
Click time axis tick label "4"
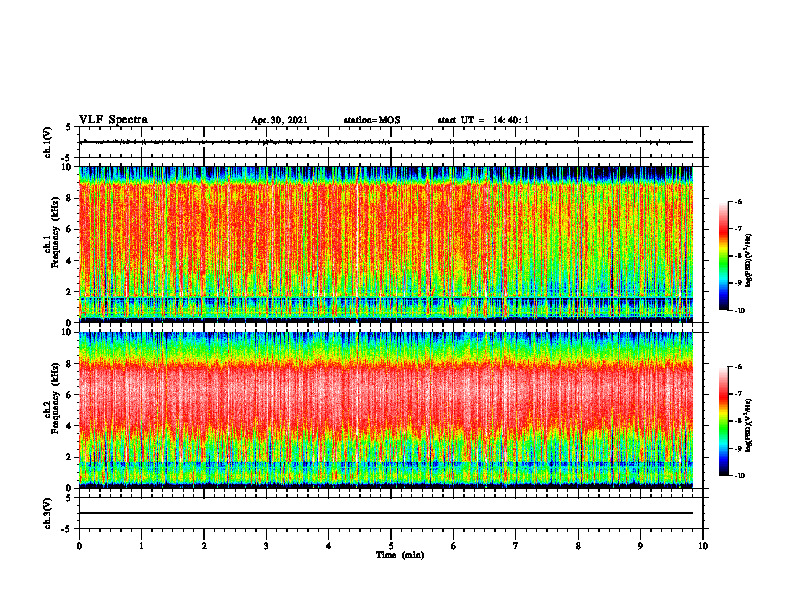pyautogui.click(x=329, y=546)
